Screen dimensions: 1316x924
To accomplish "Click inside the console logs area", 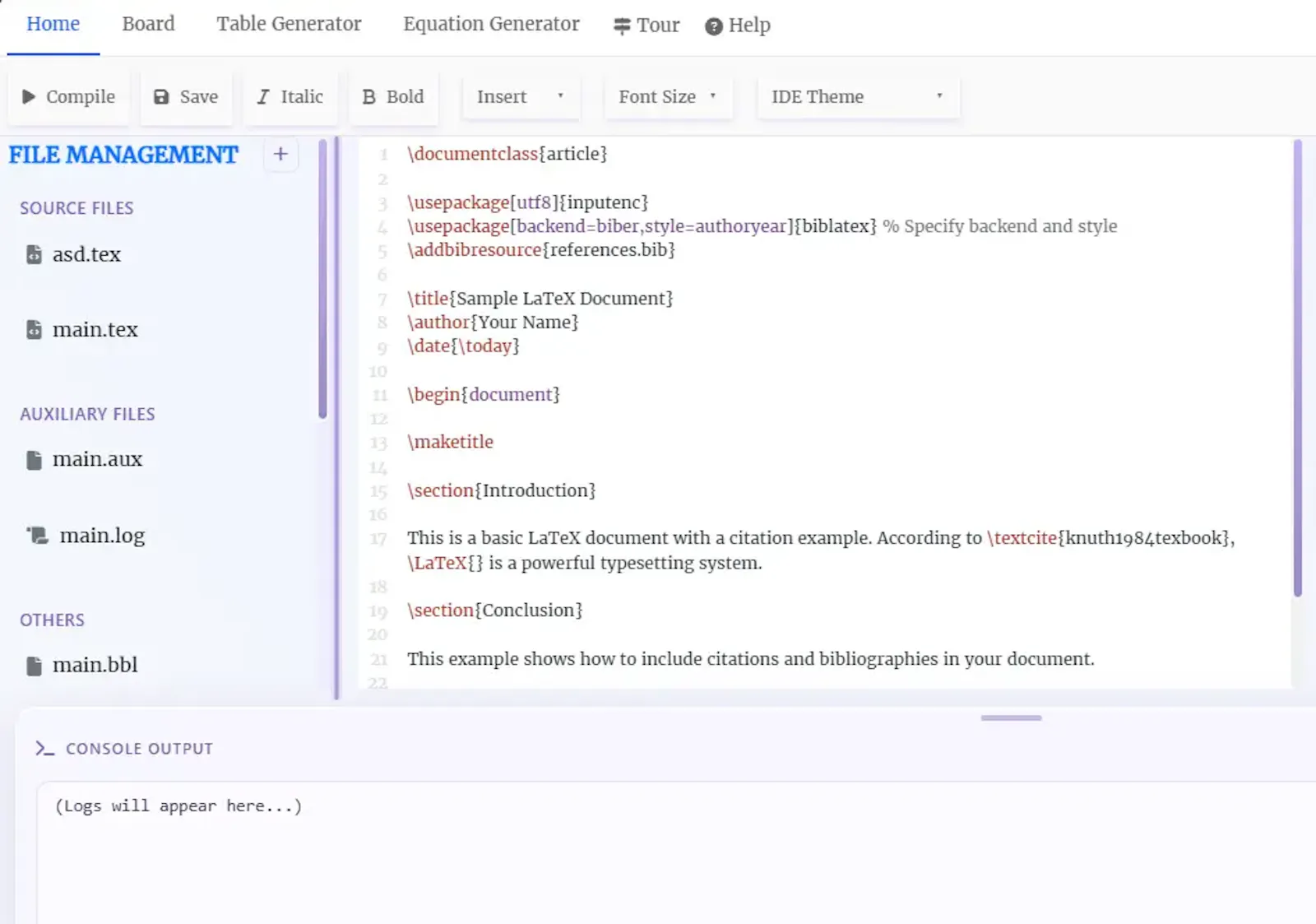I will point(676,852).
